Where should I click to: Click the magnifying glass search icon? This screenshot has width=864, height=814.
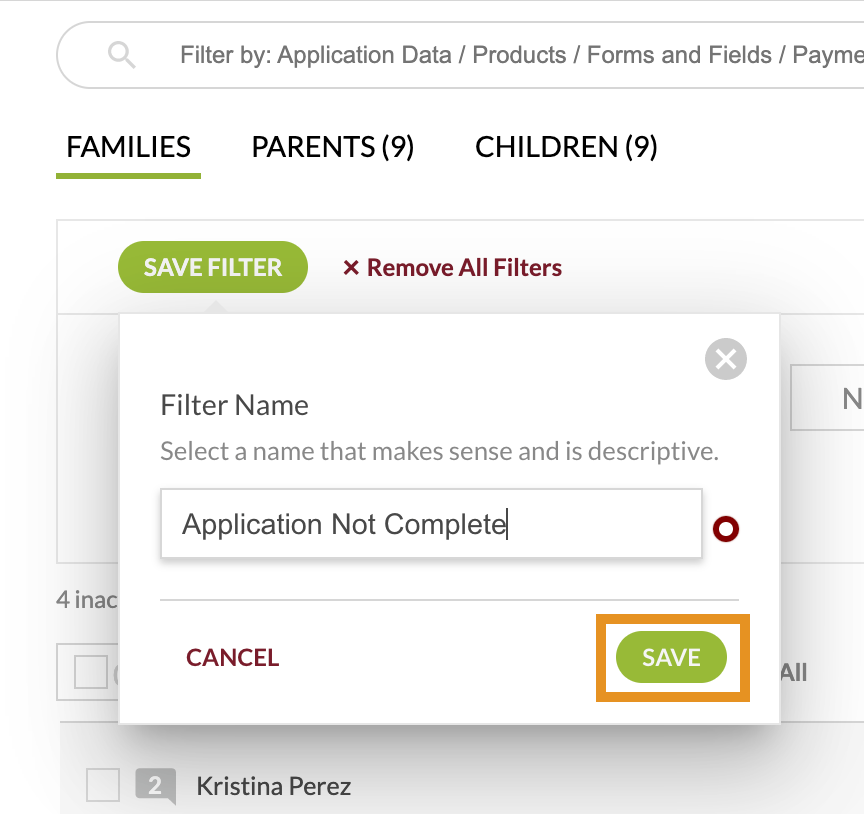click(121, 55)
